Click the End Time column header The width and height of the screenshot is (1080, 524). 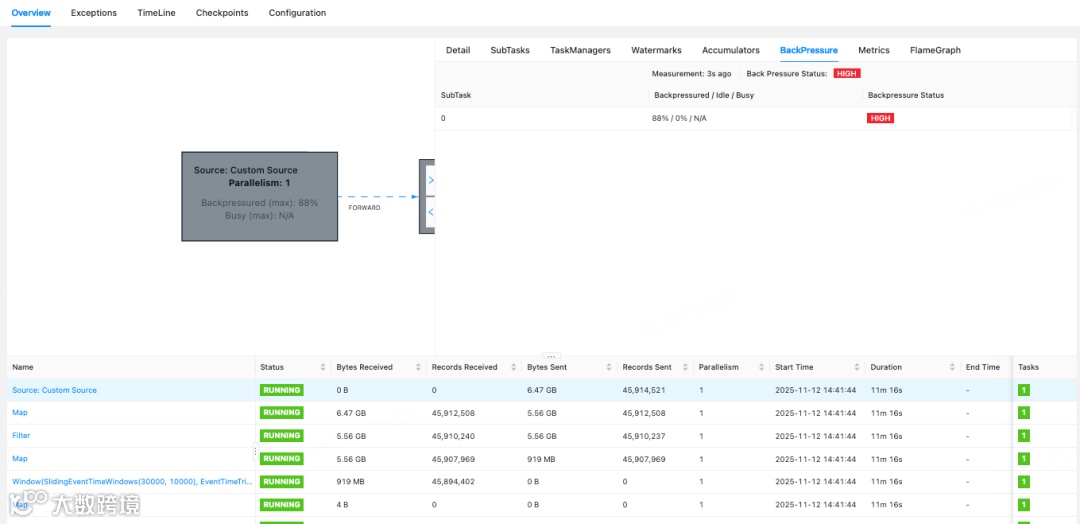[983, 368]
